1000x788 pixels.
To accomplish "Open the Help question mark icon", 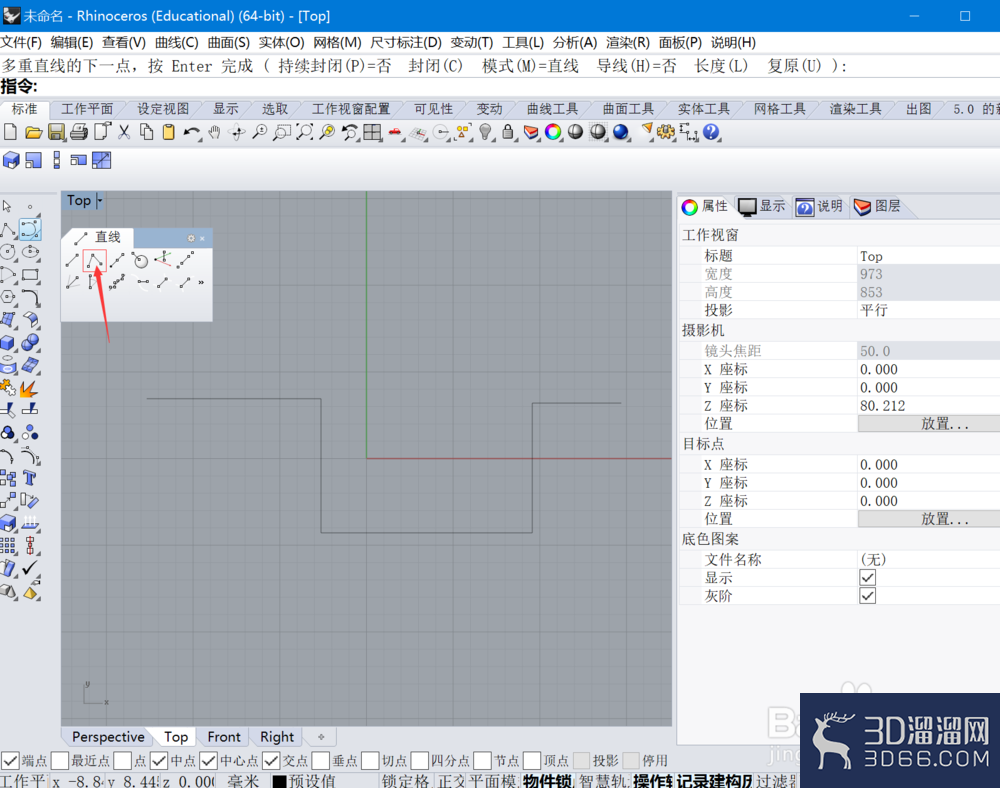I will coord(711,132).
